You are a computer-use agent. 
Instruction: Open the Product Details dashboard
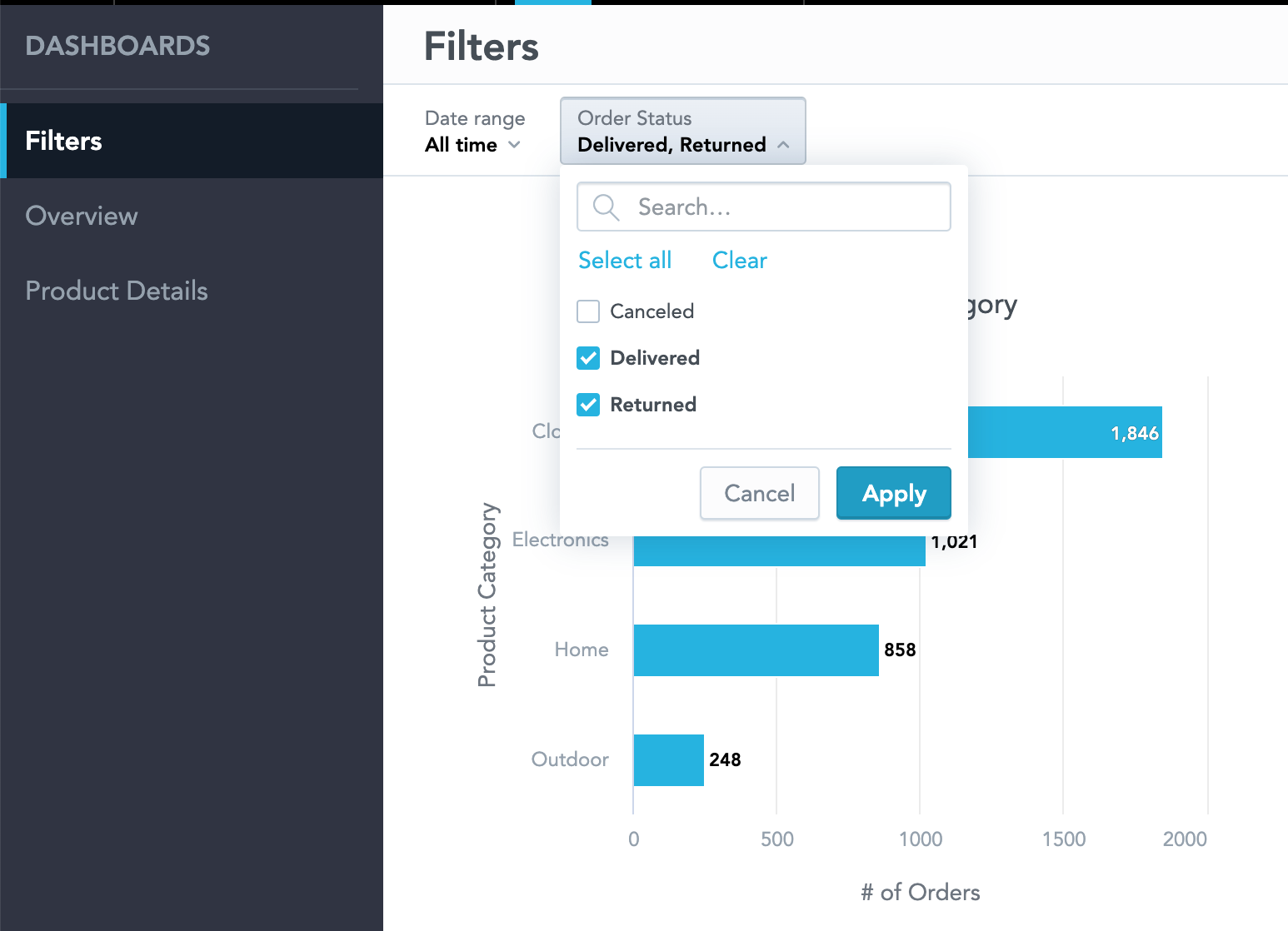117,291
